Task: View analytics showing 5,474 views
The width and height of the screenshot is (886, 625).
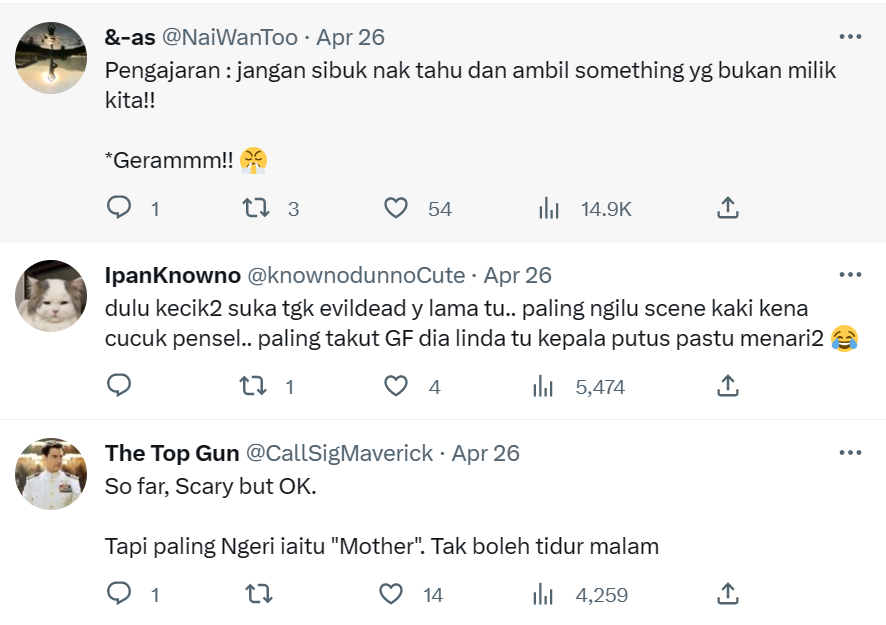Action: (544, 386)
